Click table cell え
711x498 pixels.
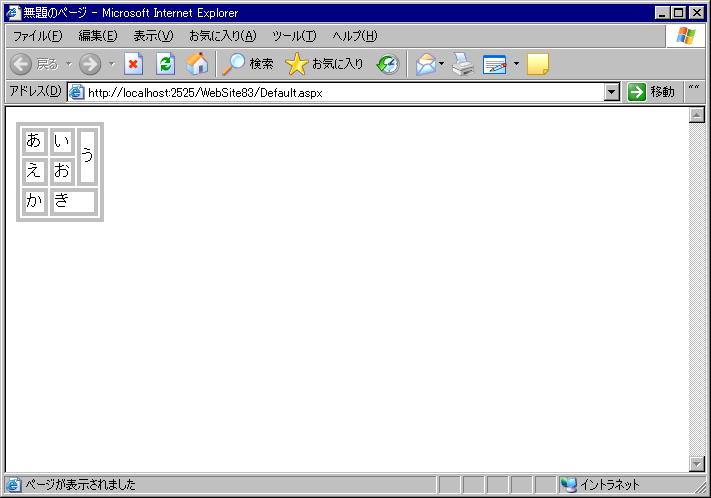click(34, 171)
